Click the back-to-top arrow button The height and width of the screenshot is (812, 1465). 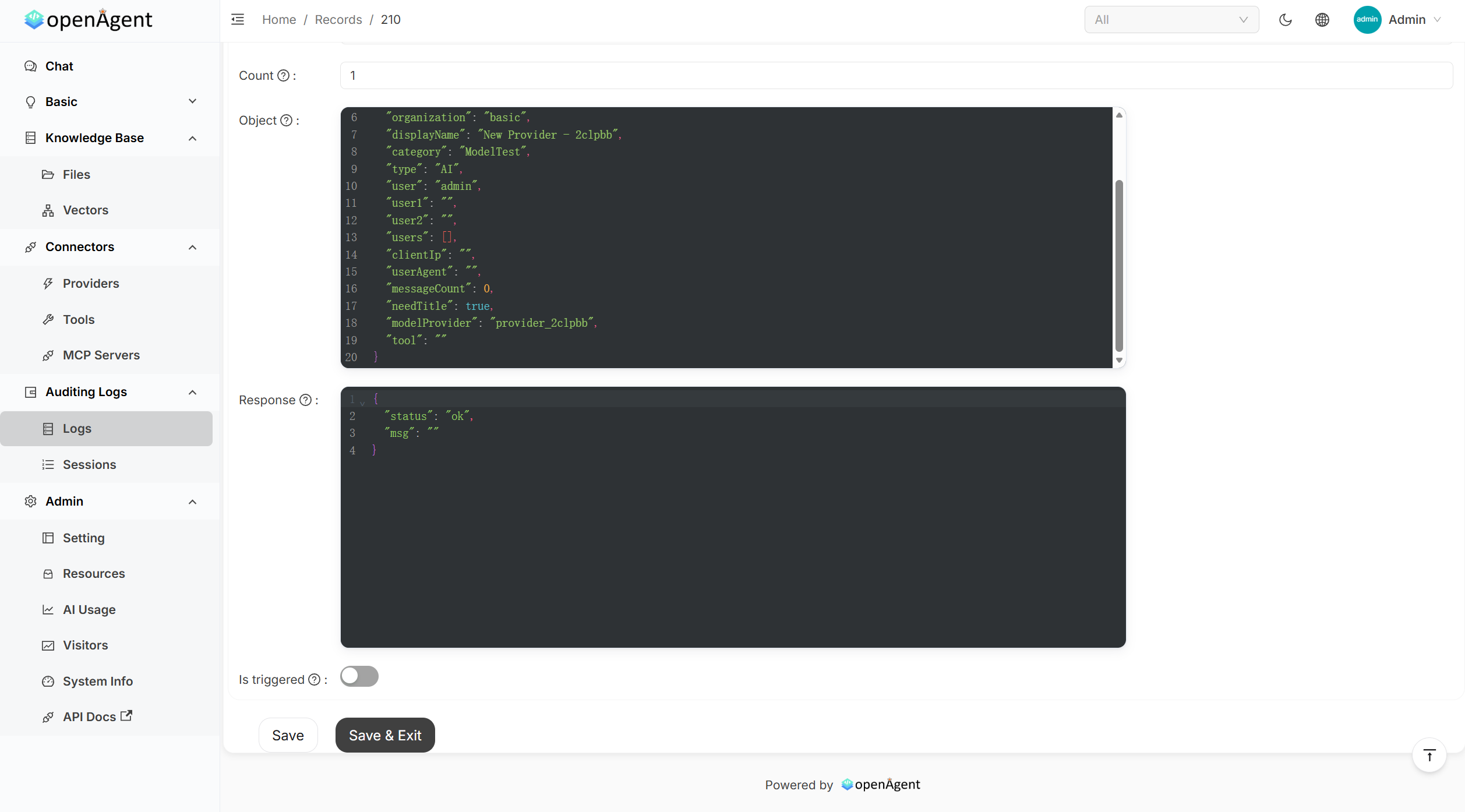(1429, 755)
